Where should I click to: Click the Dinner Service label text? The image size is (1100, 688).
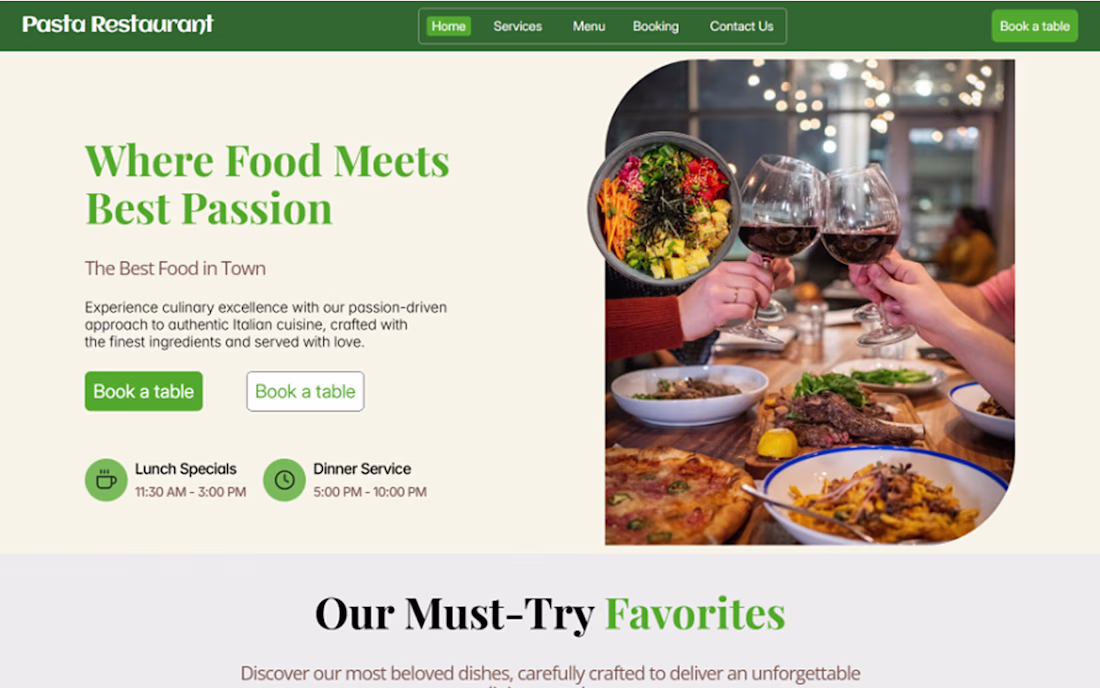pyautogui.click(x=362, y=468)
